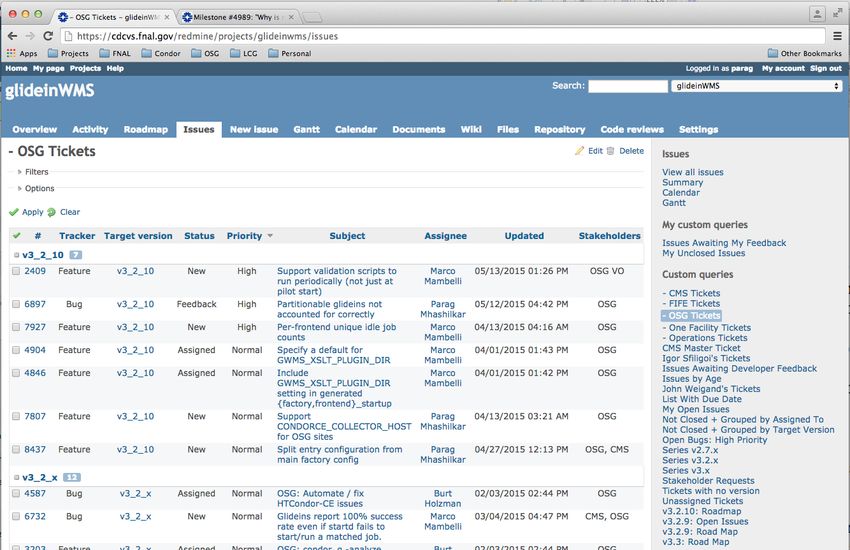The height and width of the screenshot is (550, 850).
Task: Click the Sign out link
Action: coord(826,68)
